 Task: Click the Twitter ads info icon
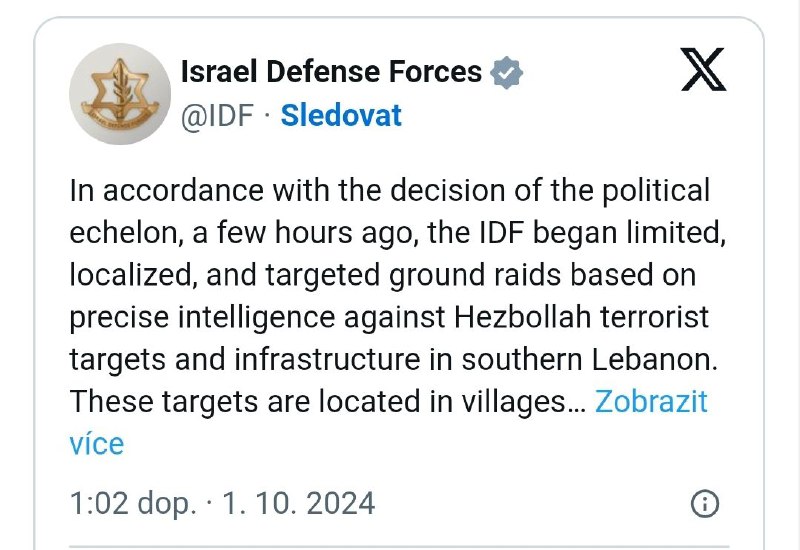[x=705, y=504]
